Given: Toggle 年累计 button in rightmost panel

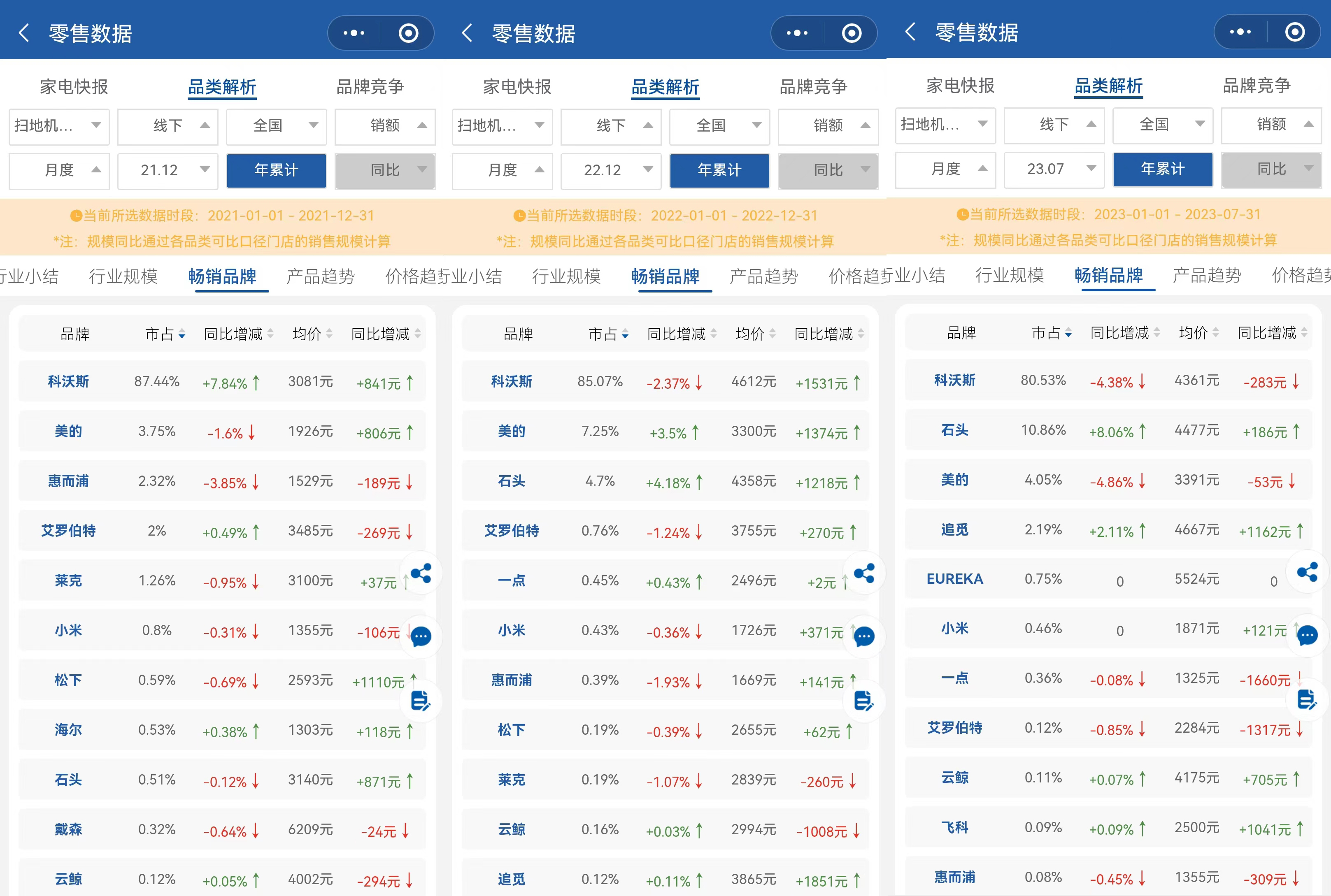Looking at the screenshot, I should pos(1162,169).
